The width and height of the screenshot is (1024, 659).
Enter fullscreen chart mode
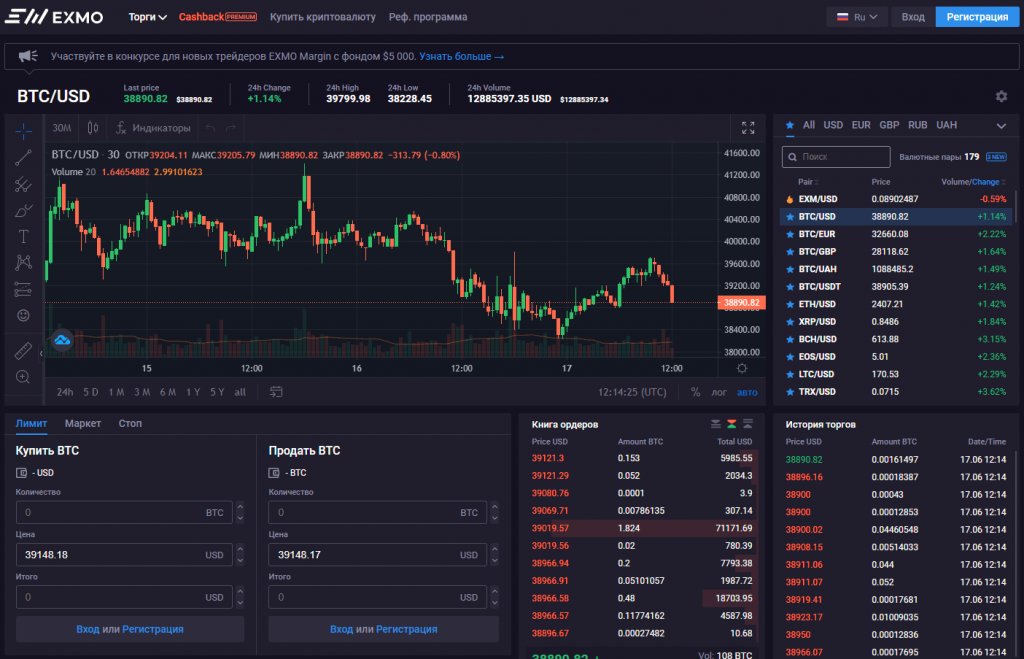(748, 128)
